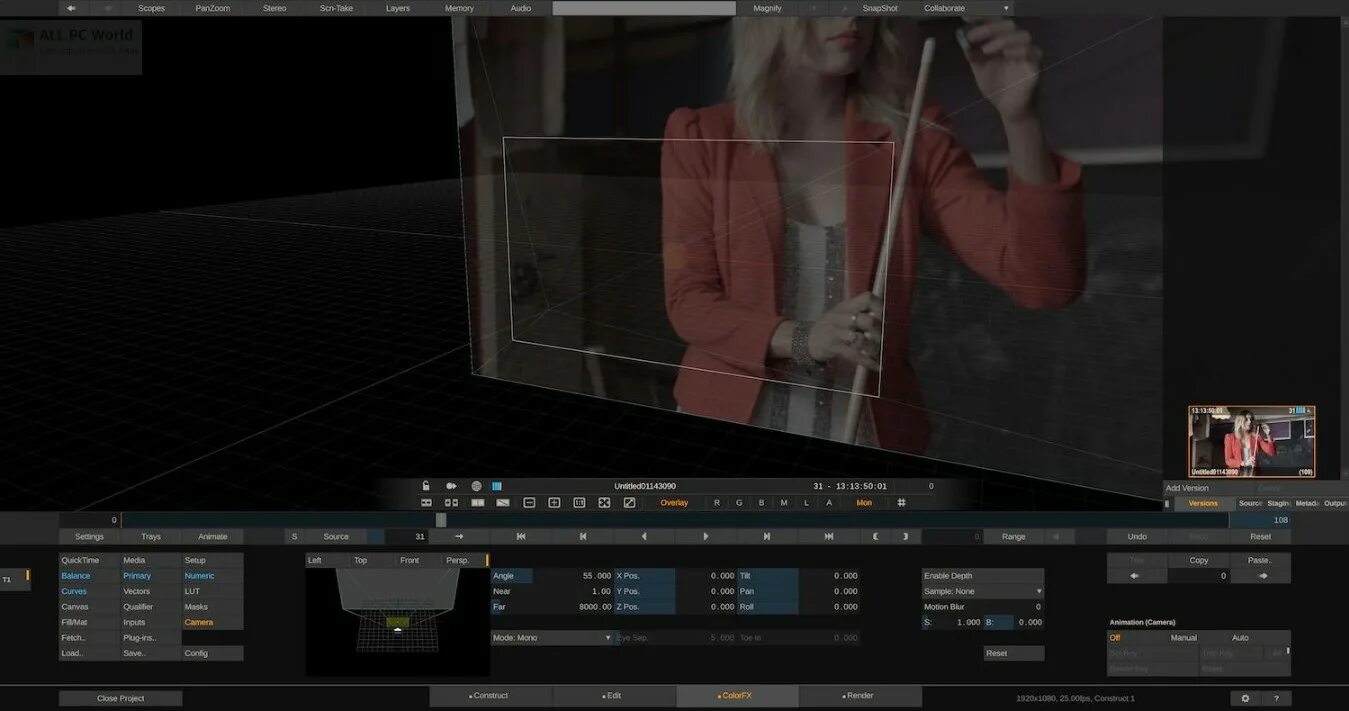The height and width of the screenshot is (711, 1349).
Task: Click the left arrow under the Copy button
Action: click(1135, 576)
